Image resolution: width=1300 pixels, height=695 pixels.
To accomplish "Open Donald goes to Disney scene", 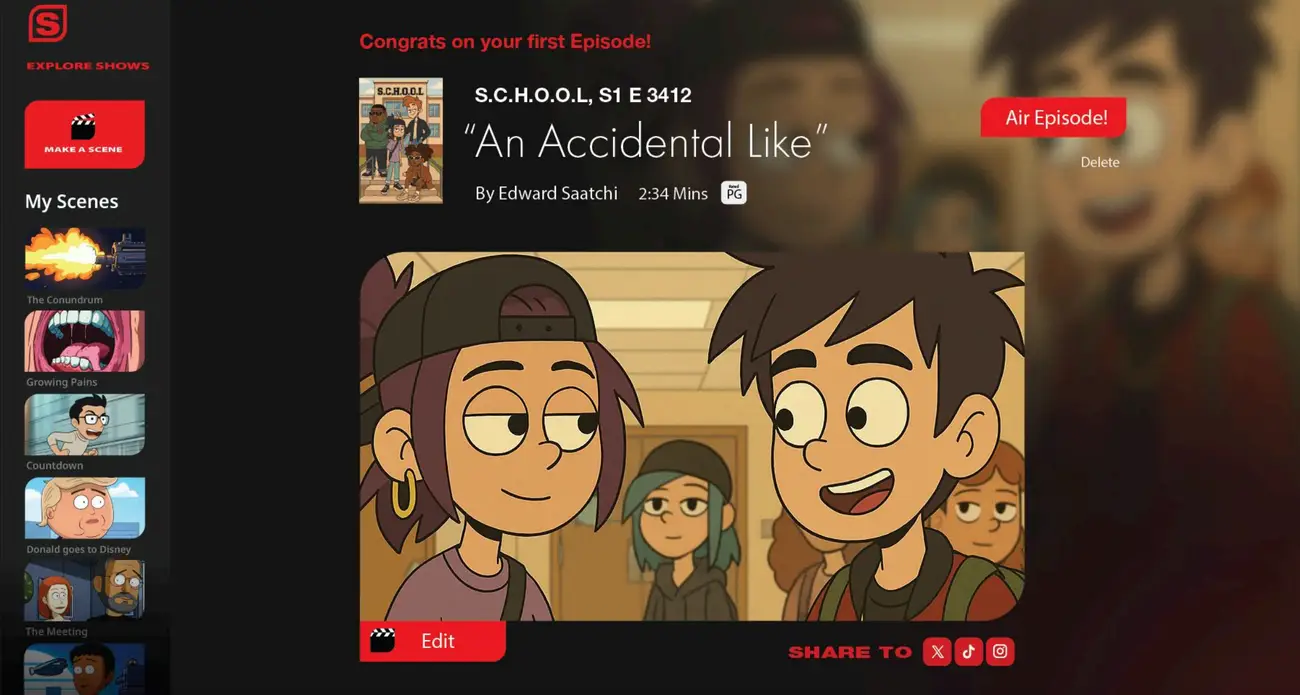I will pos(85,507).
